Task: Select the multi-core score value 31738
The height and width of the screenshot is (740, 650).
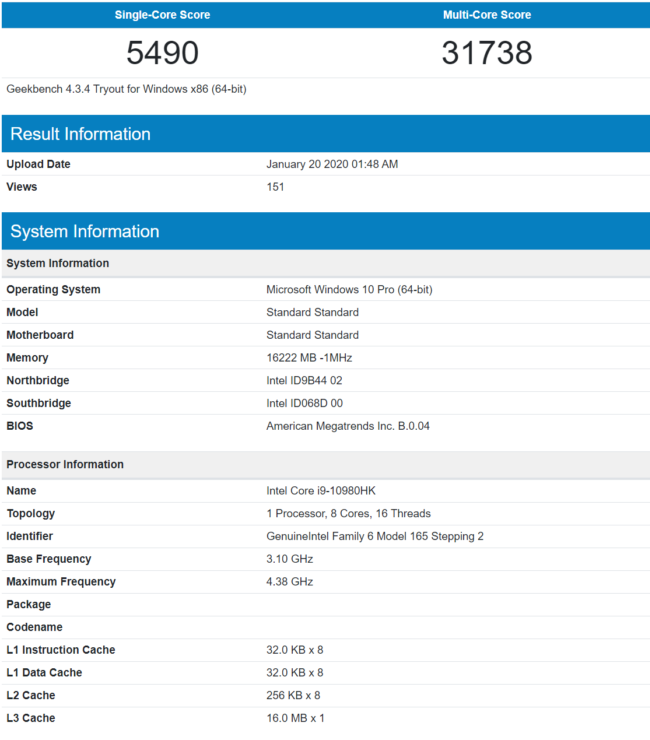Action: [x=487, y=53]
